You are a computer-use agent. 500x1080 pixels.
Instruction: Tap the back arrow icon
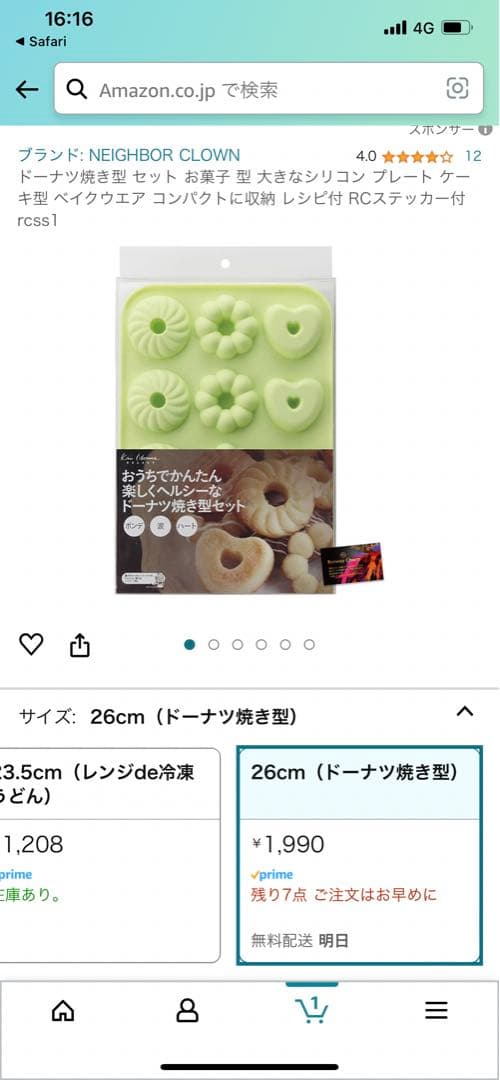point(27,89)
